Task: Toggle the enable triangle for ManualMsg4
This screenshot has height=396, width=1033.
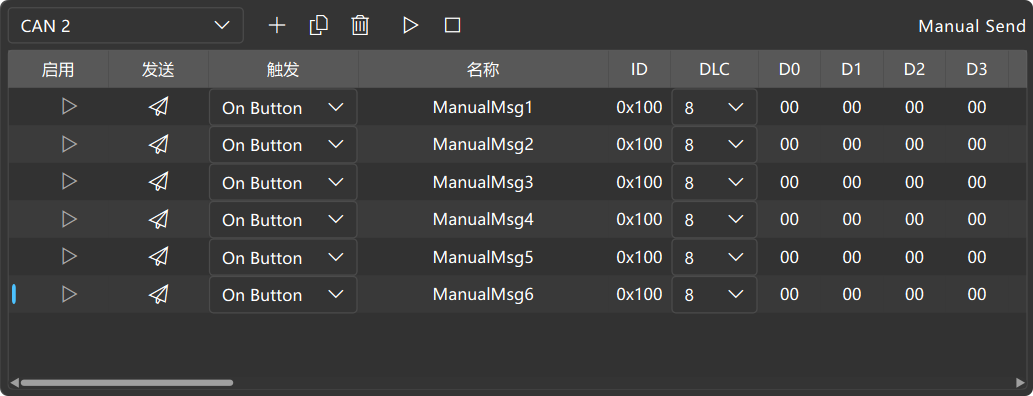Action: [69, 219]
